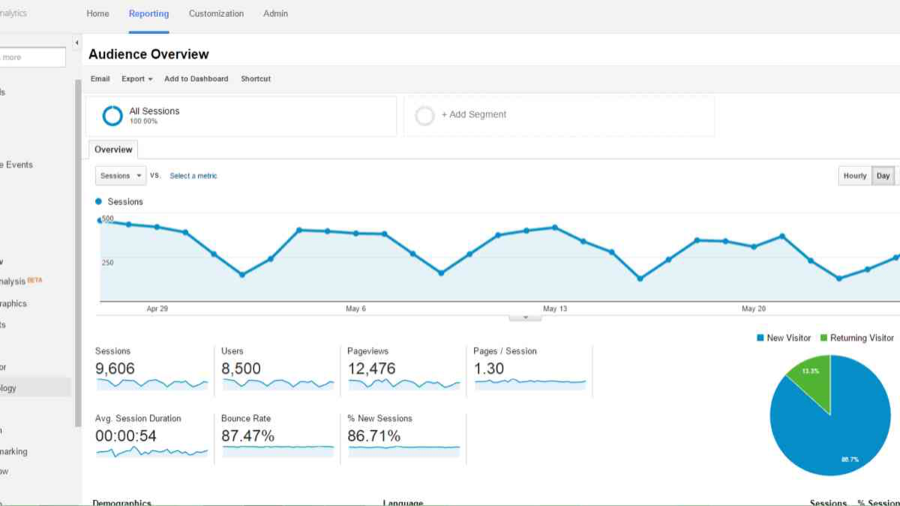Click the sidebar search input field
900x506 pixels.
pos(32,58)
